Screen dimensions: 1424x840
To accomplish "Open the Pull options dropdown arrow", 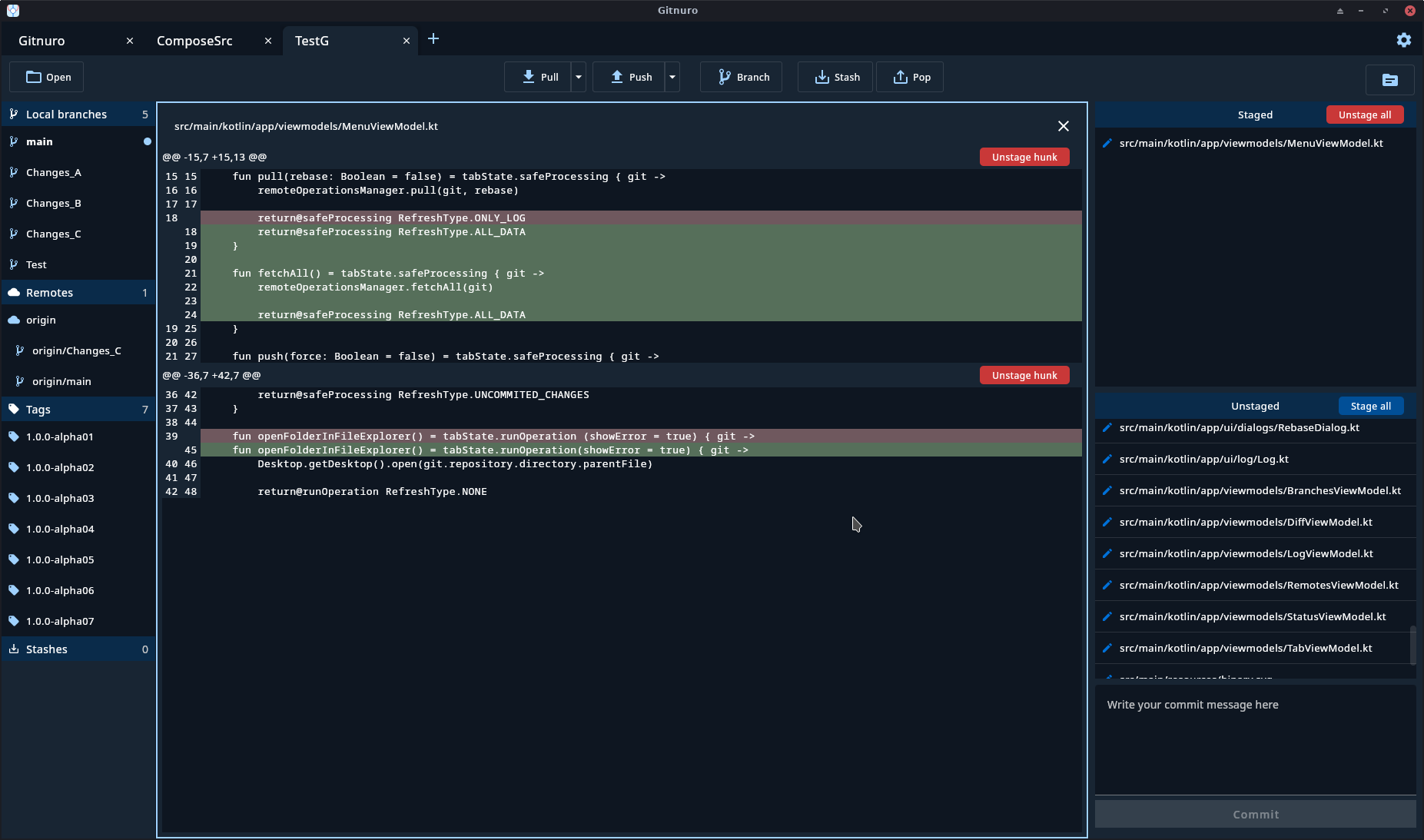I will click(x=579, y=77).
